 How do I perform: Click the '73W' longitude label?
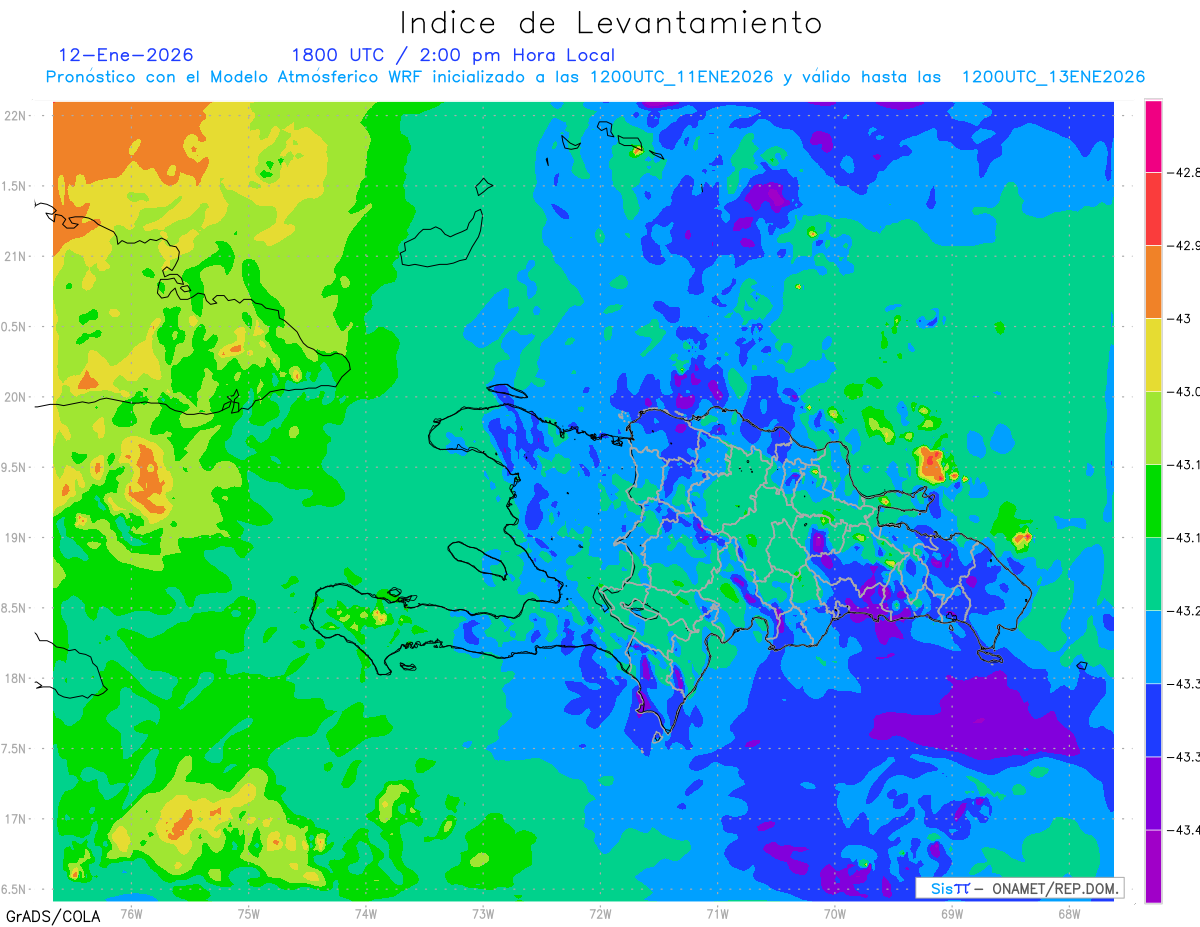[483, 913]
